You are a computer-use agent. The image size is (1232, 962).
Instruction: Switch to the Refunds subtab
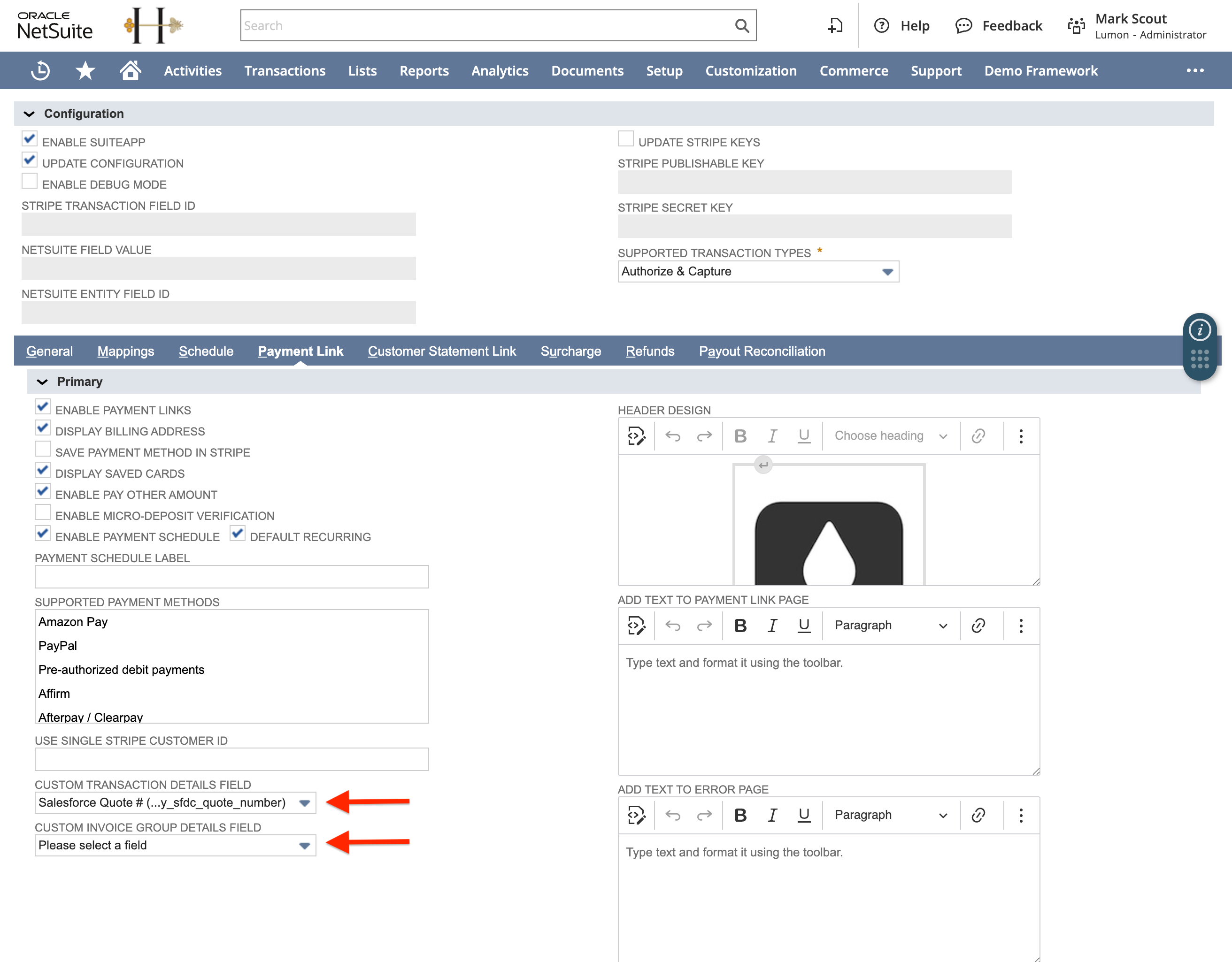point(650,351)
